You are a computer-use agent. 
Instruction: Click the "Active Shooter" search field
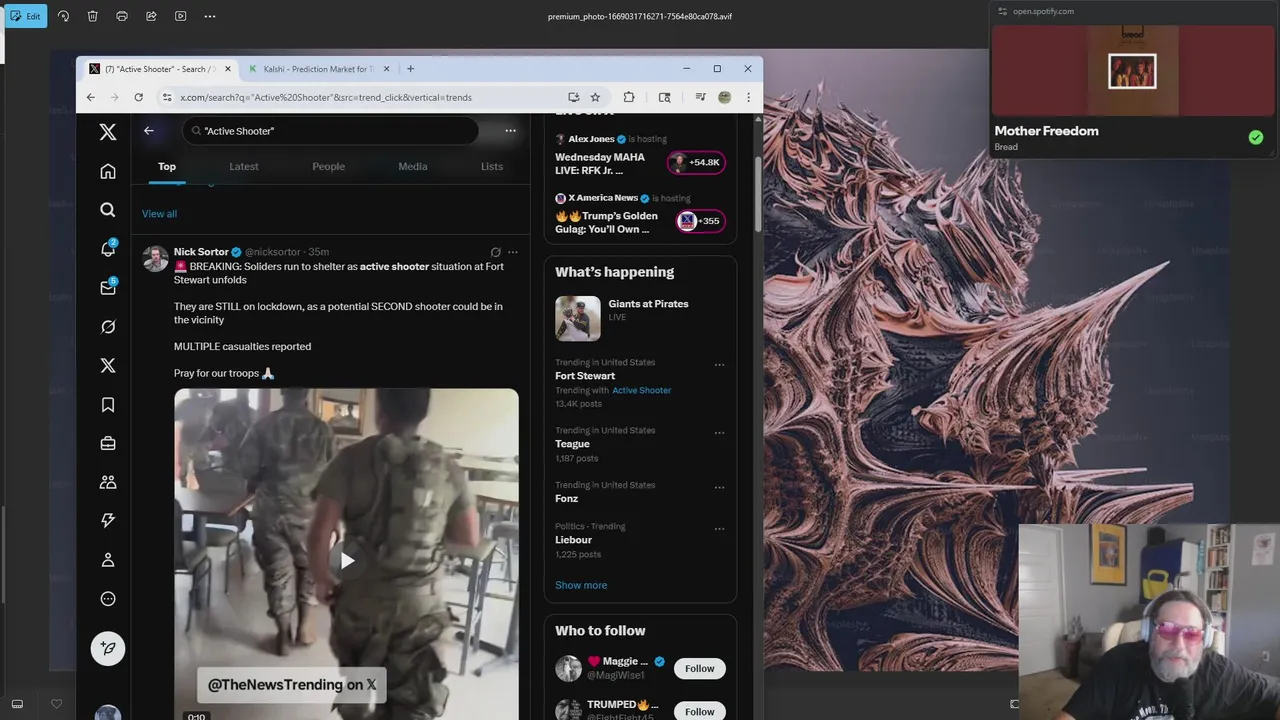330,131
